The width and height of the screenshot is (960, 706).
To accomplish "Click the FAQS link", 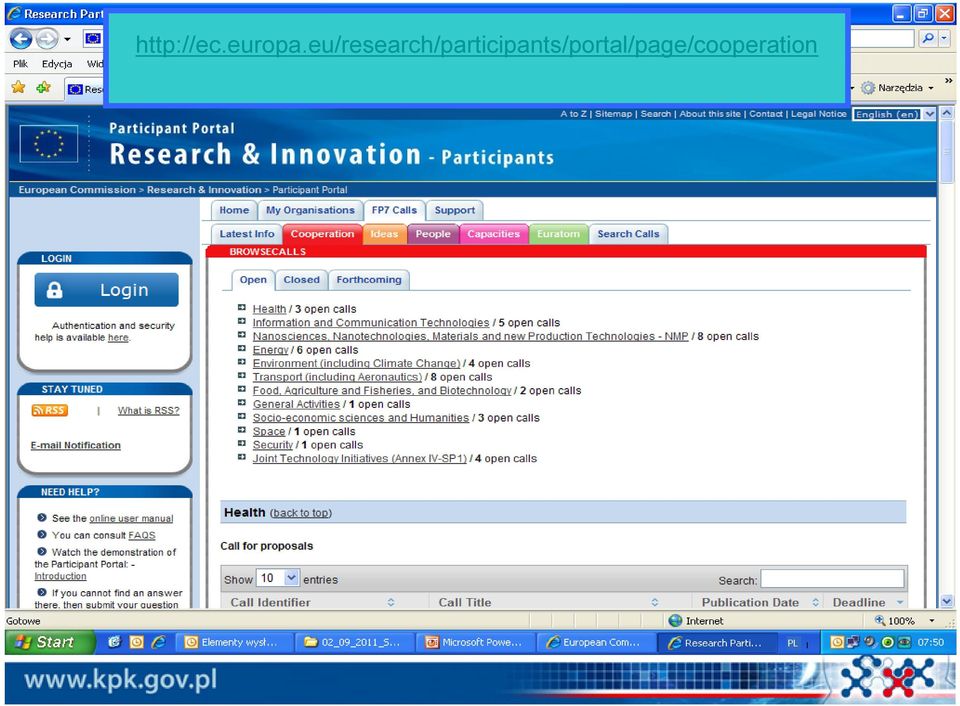I will 141,535.
